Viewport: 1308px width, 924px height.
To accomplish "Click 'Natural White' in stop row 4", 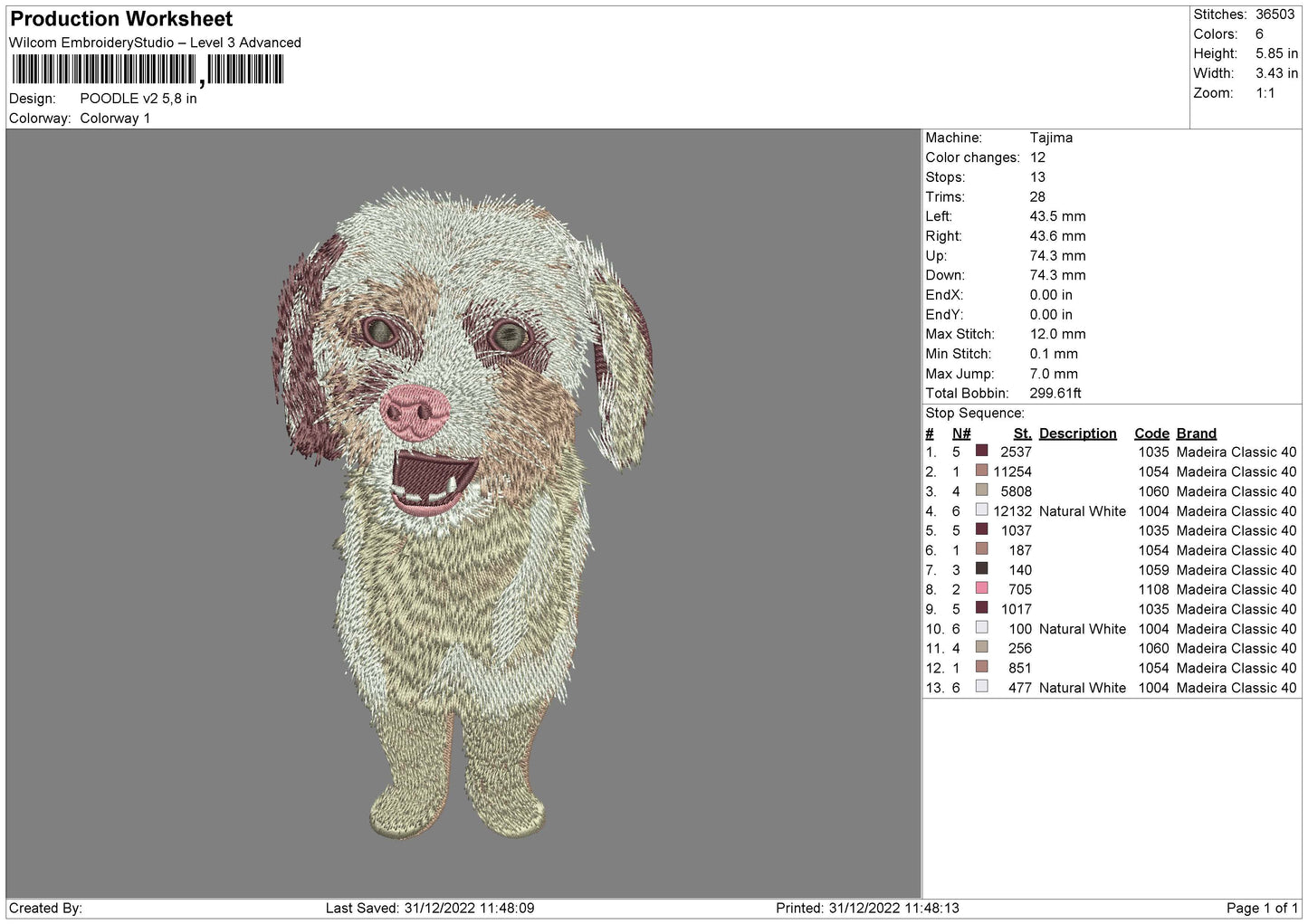I will tap(1083, 511).
